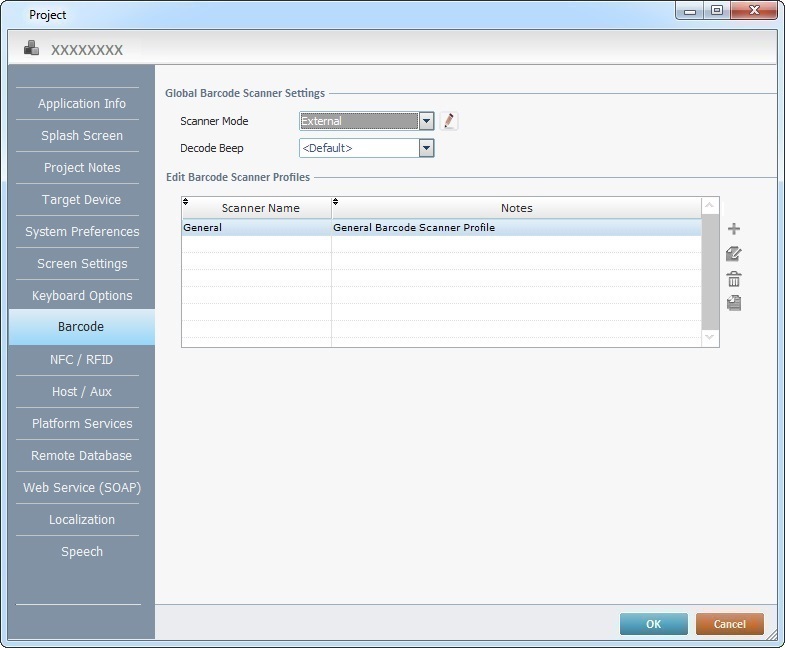Image resolution: width=785 pixels, height=648 pixels.
Task: Confirm with the OK button
Action: click(x=653, y=624)
